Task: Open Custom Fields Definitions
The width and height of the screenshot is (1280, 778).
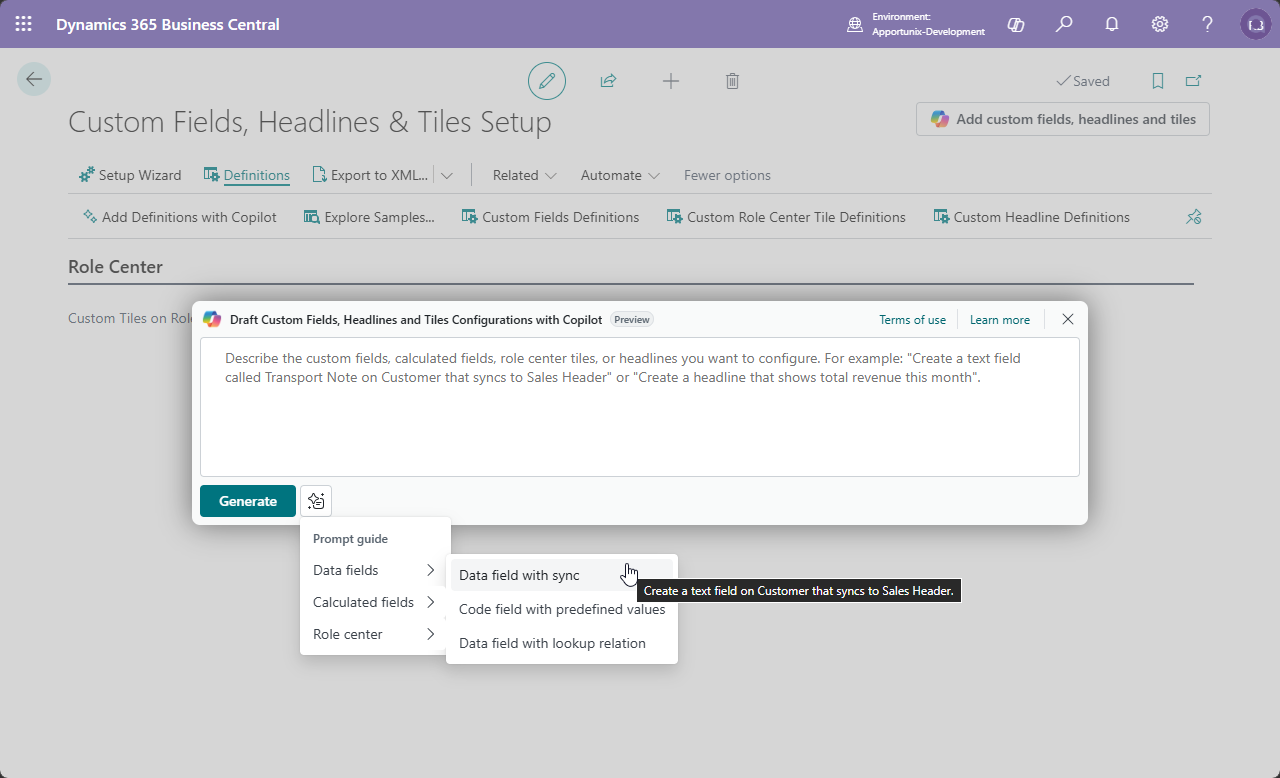Action: (x=550, y=217)
